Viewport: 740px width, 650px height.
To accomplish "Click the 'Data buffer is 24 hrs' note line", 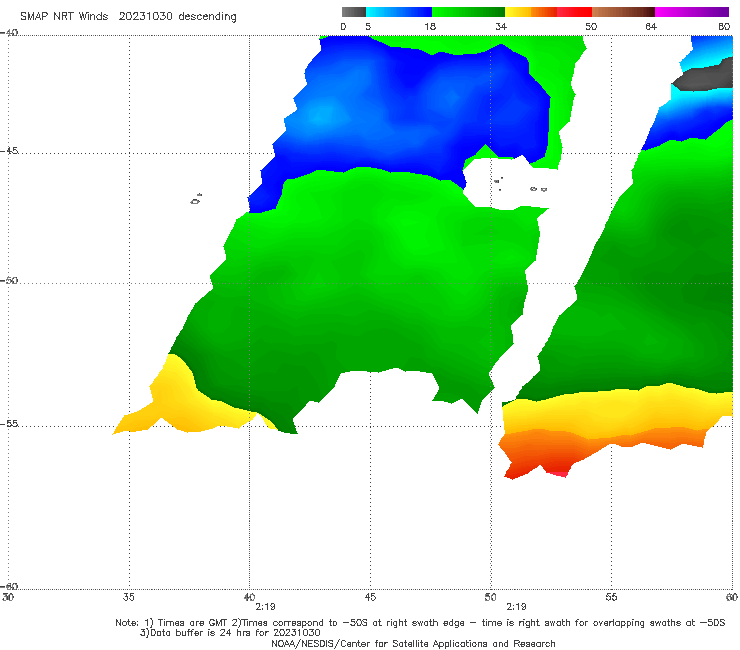I will tap(230, 633).
